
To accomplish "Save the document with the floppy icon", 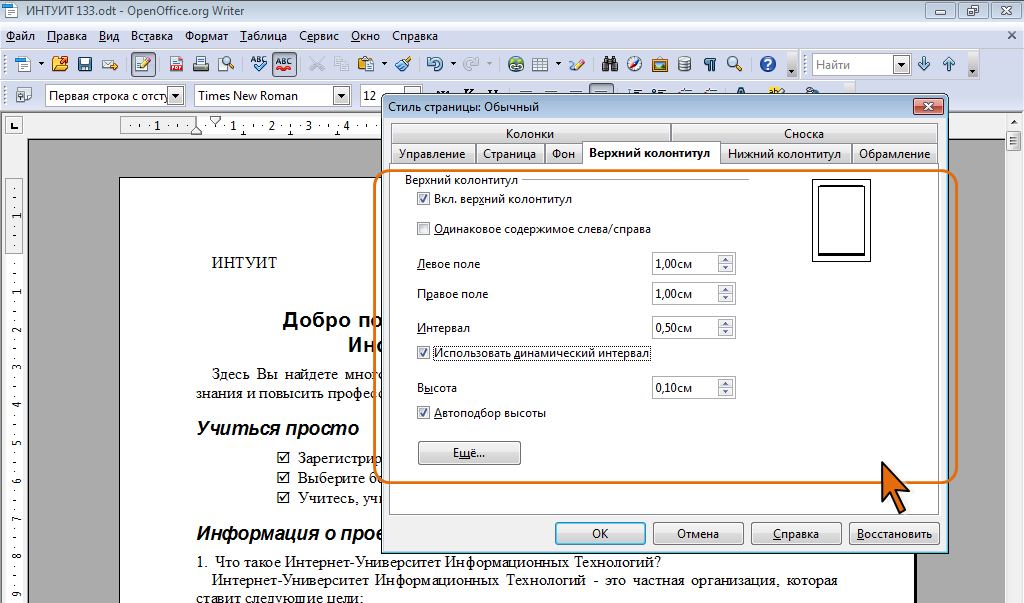I will pyautogui.click(x=85, y=64).
